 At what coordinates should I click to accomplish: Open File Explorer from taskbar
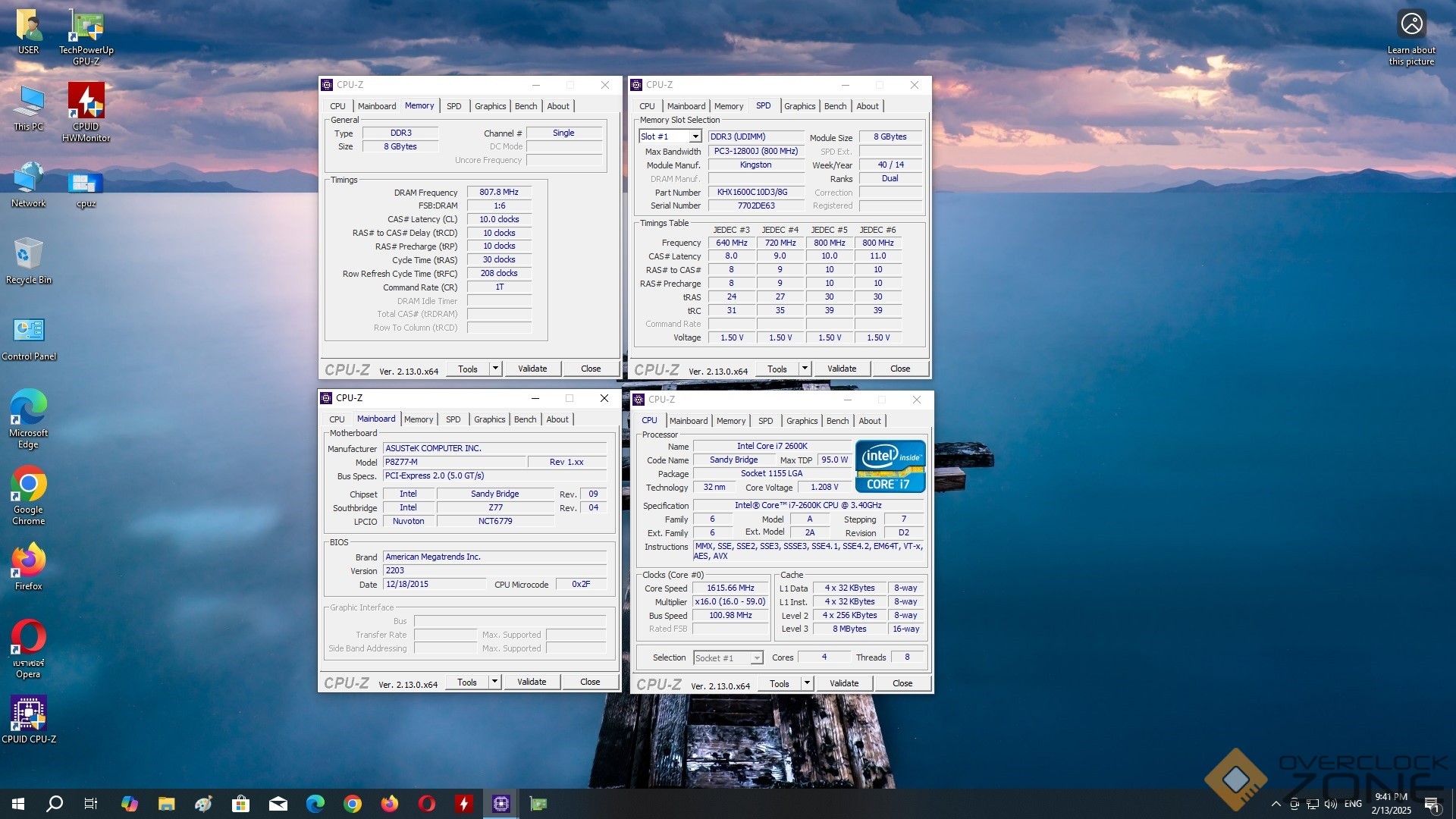coord(166,804)
